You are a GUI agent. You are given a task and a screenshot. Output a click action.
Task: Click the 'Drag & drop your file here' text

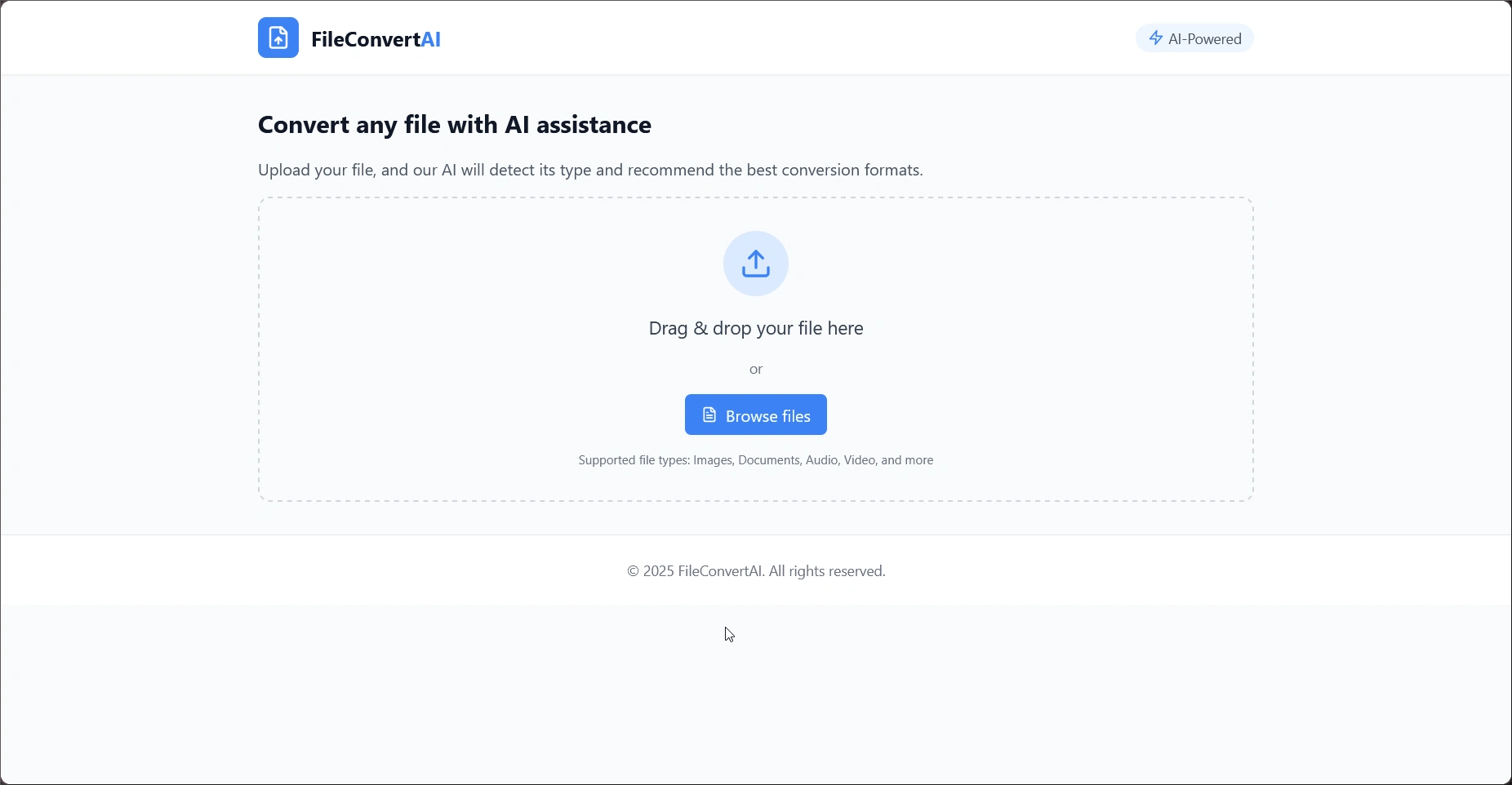pyautogui.click(x=756, y=328)
